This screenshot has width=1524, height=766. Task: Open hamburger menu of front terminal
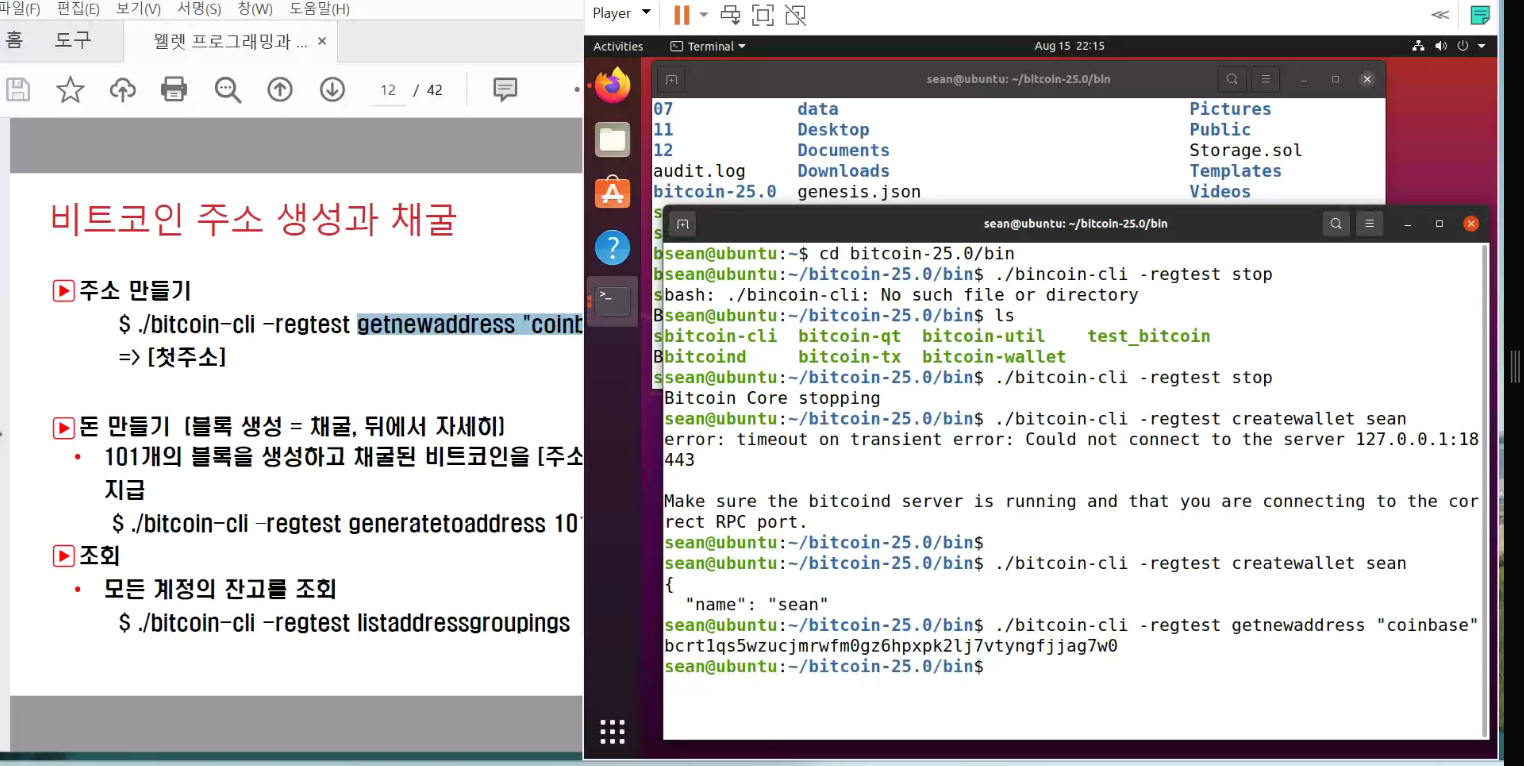coord(1370,224)
